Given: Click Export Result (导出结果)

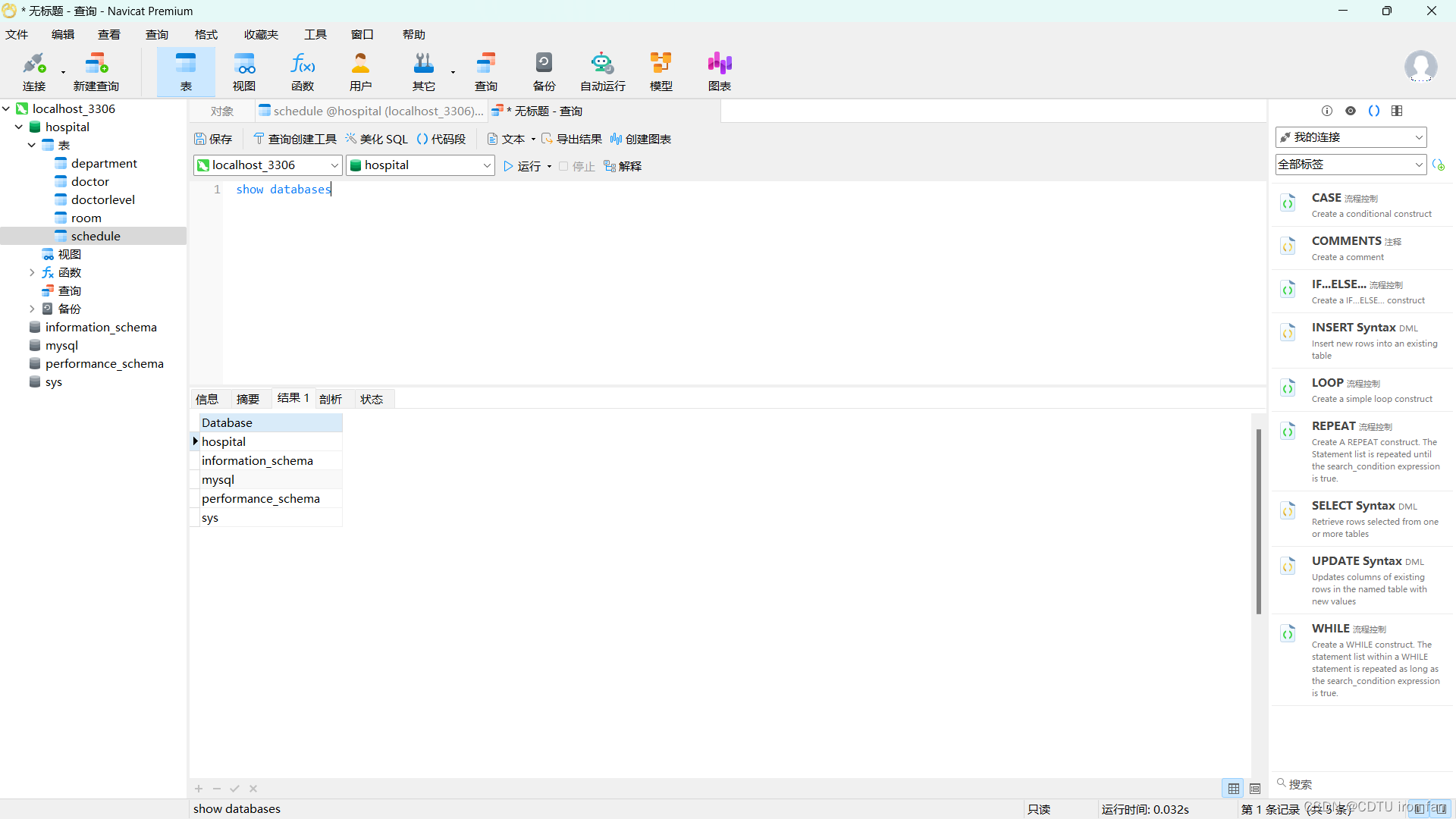Looking at the screenshot, I should tap(572, 139).
